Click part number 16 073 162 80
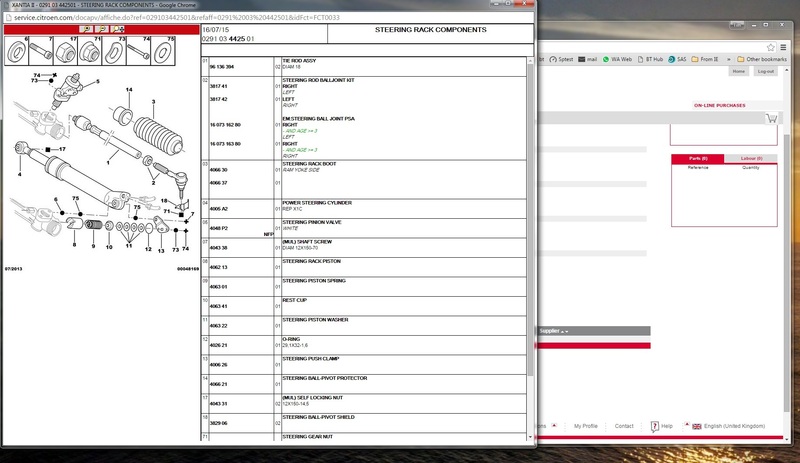 (x=225, y=125)
